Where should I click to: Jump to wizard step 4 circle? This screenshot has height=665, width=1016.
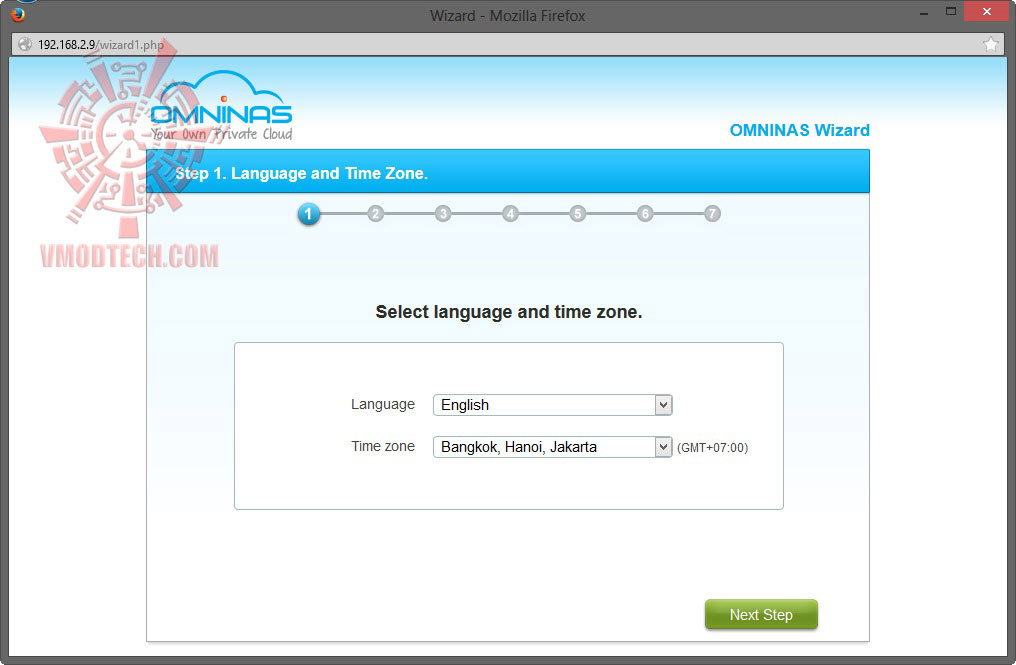coord(511,214)
